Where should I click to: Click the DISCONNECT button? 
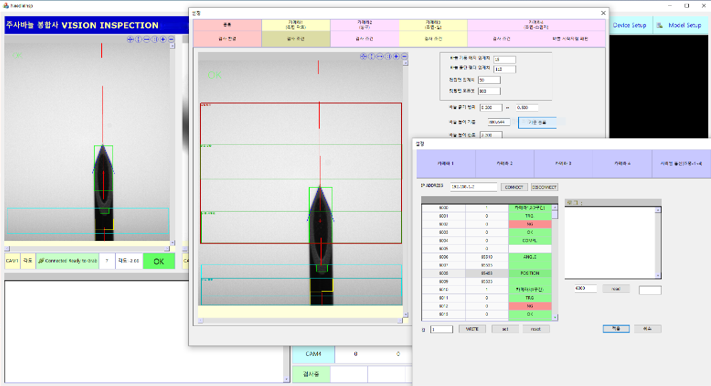click(x=544, y=187)
